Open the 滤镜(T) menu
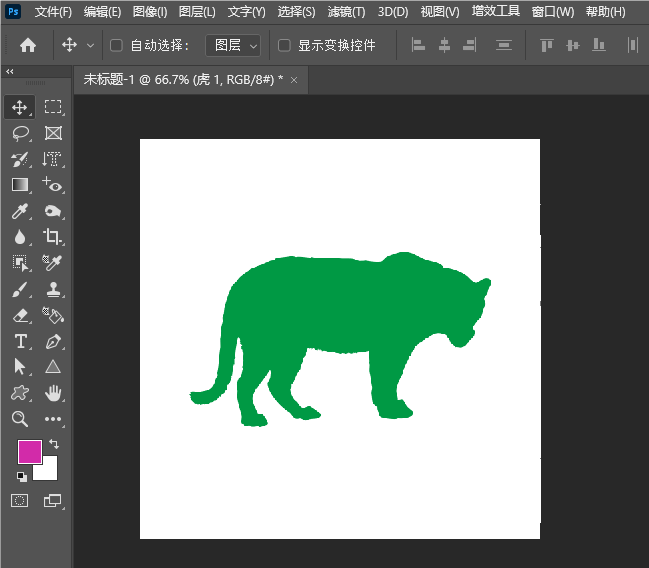649x568 pixels. click(x=346, y=12)
